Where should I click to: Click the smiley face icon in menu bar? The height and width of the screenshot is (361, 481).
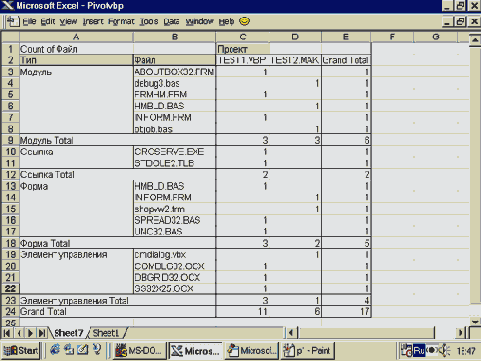pyautogui.click(x=245, y=21)
